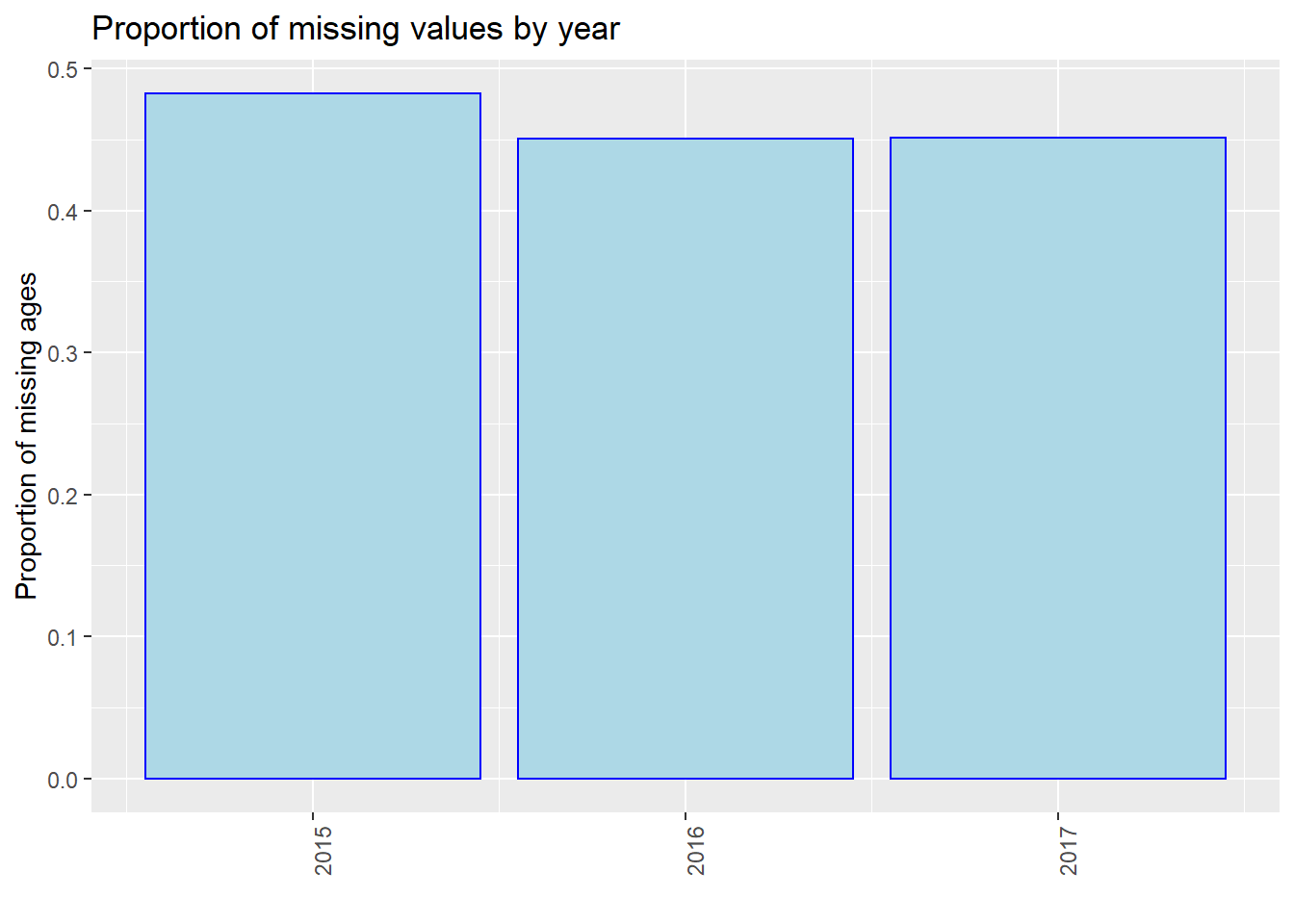
Task: Click the 0.1 y-axis tick label
Action: tap(63, 637)
